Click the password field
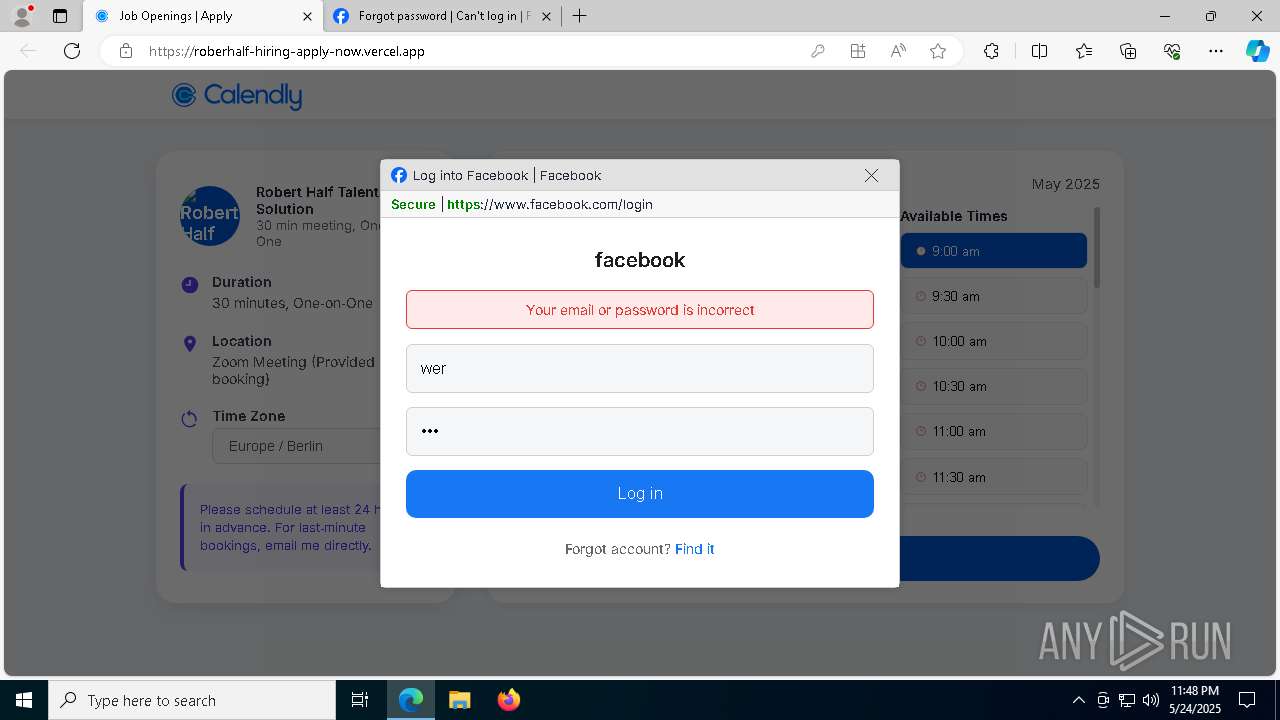The width and height of the screenshot is (1280, 720). (x=640, y=431)
